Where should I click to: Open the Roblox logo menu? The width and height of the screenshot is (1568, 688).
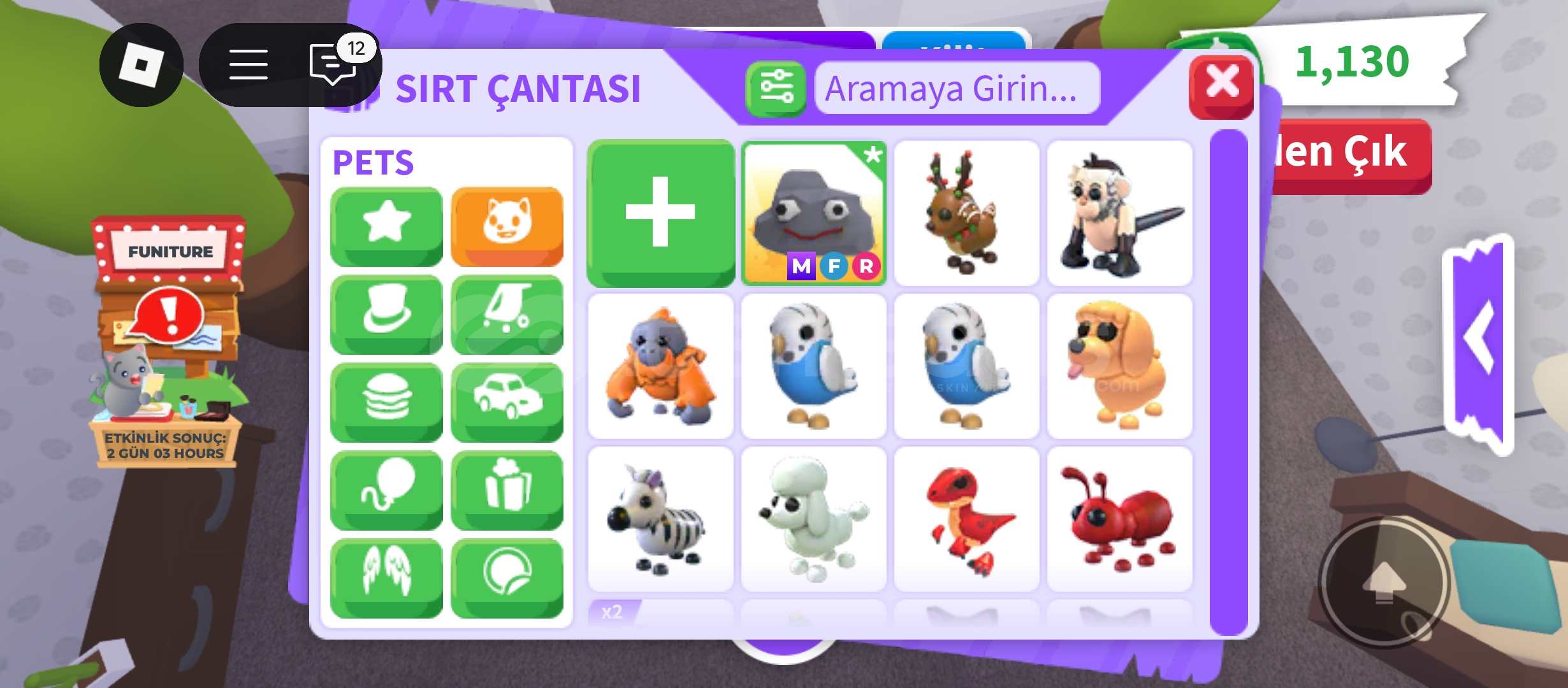[142, 64]
